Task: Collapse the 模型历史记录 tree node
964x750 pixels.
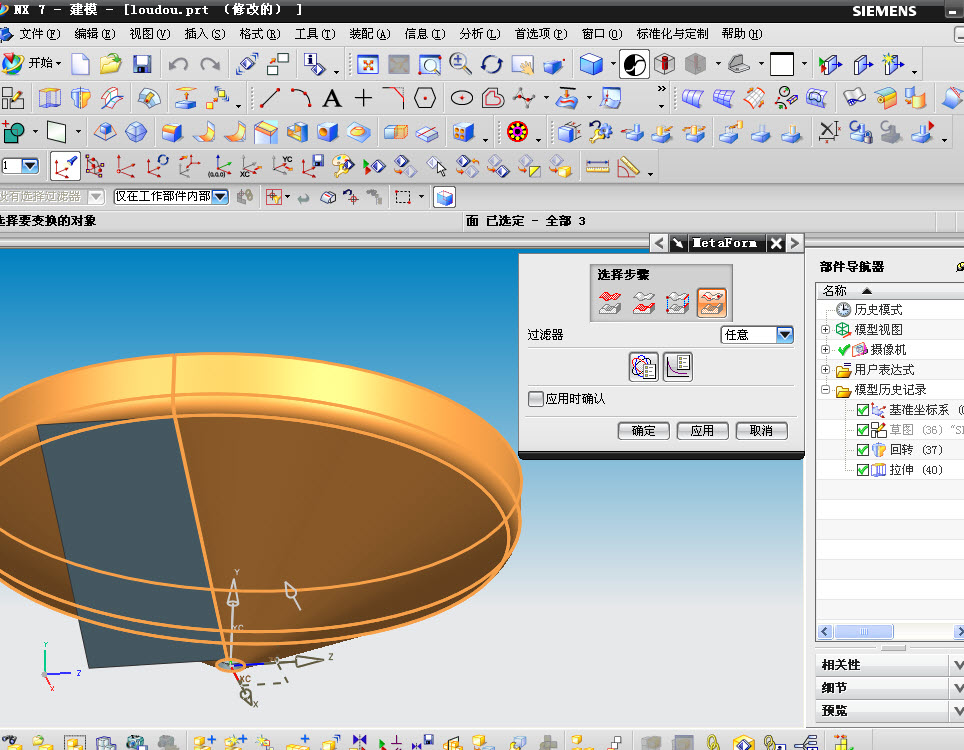Action: pyautogui.click(x=825, y=390)
